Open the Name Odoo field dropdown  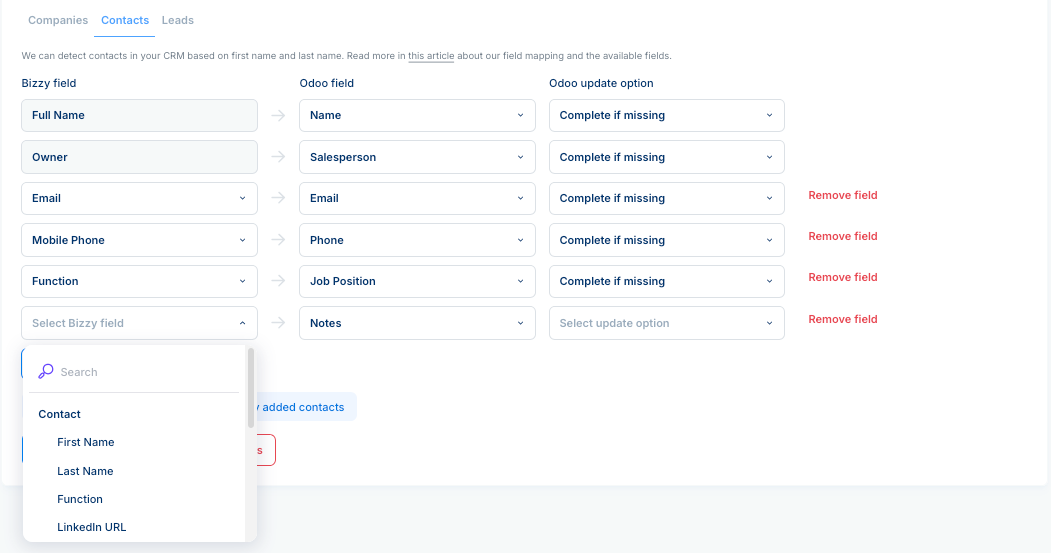417,115
